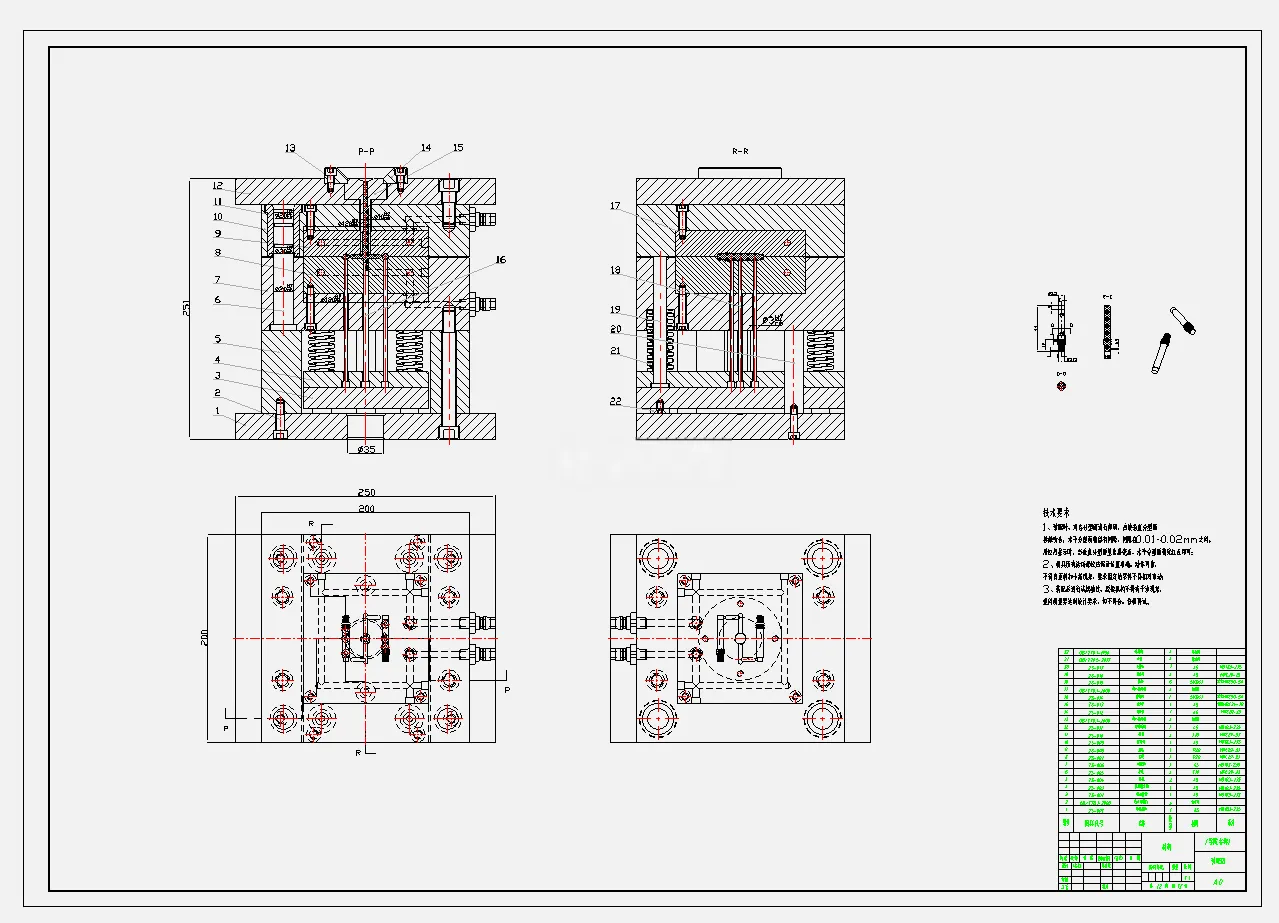Viewport: 1279px width, 923px height.
Task: Pick part label number 12
Action: 217,185
